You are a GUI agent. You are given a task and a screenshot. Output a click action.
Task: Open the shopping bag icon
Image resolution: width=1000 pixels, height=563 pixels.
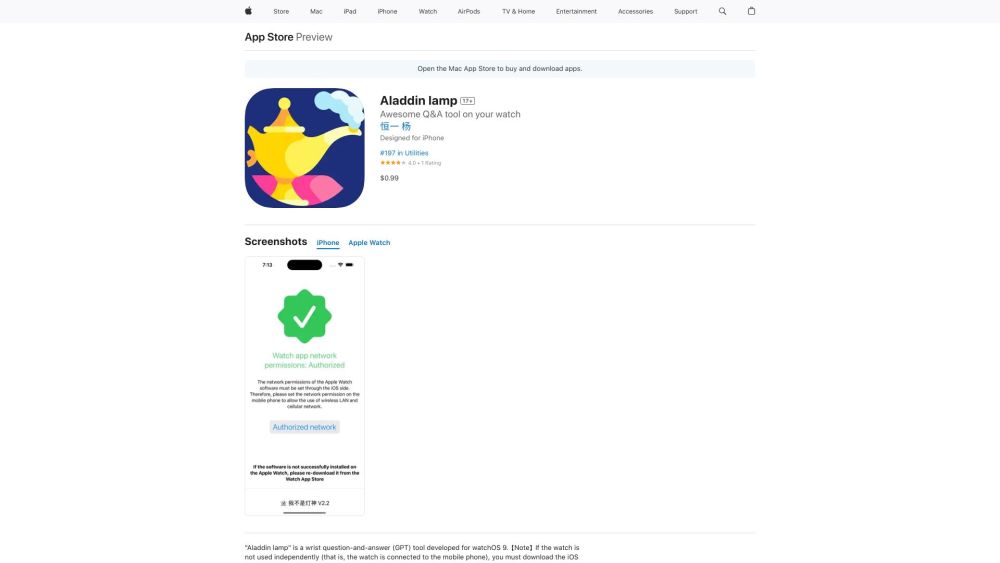tap(751, 11)
